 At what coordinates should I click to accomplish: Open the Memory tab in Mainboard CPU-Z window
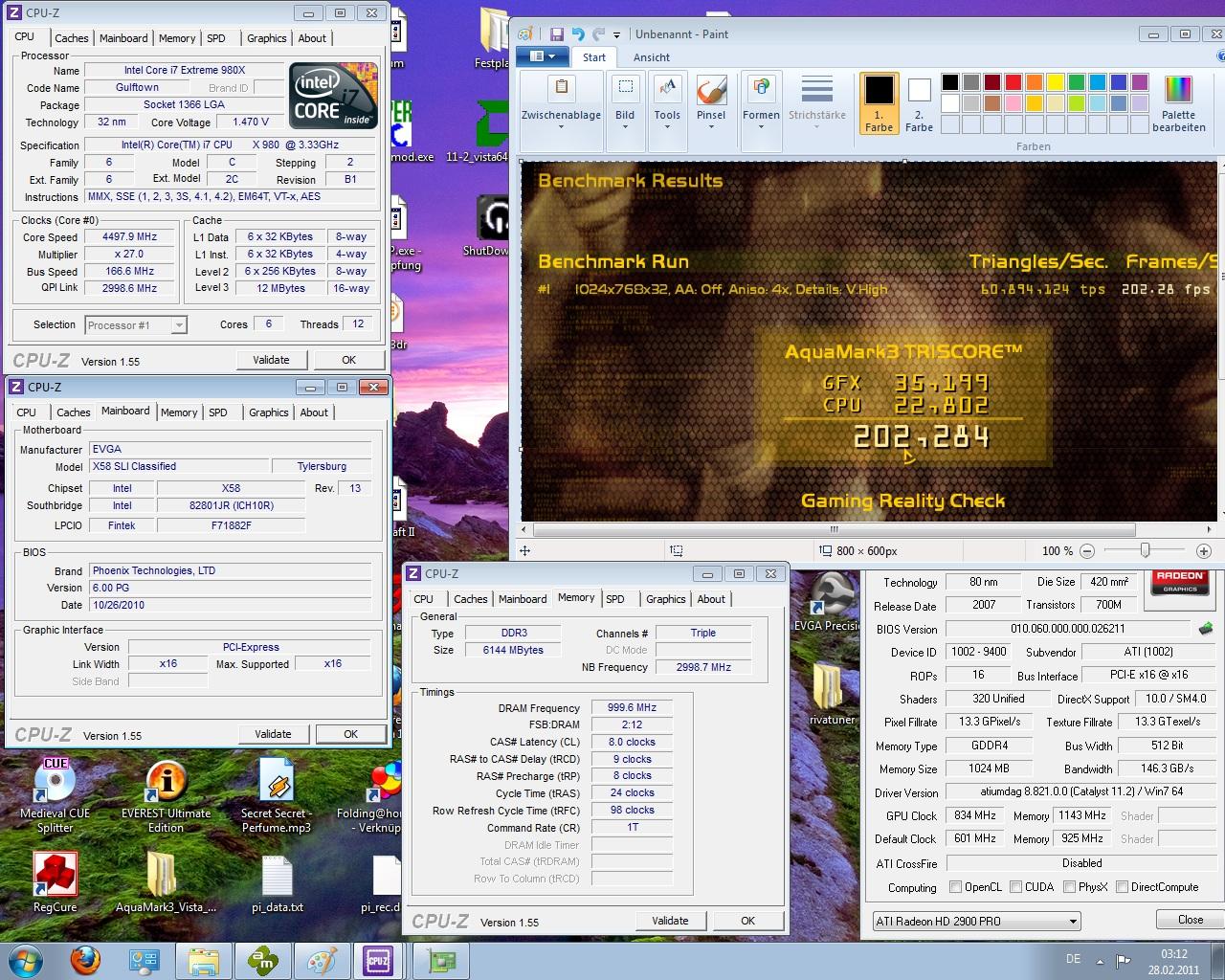(x=179, y=412)
